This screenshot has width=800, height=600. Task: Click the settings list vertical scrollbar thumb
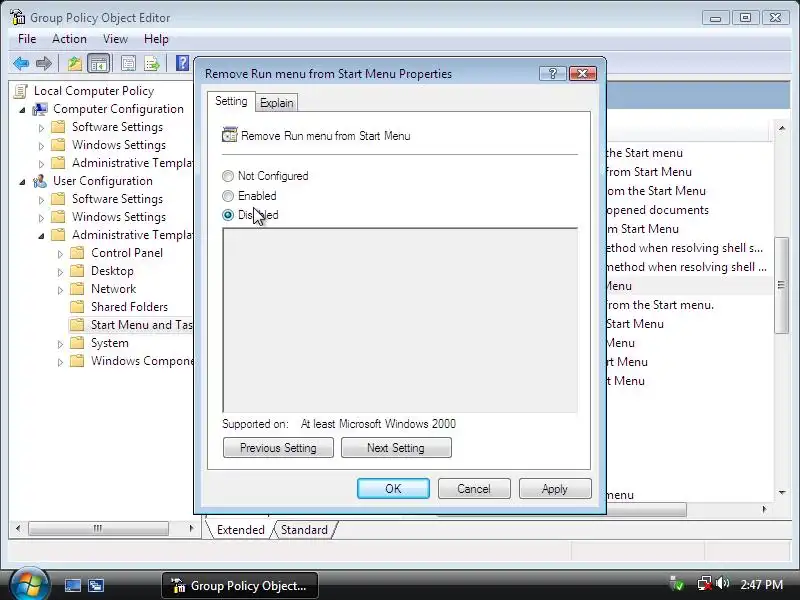click(x=781, y=285)
